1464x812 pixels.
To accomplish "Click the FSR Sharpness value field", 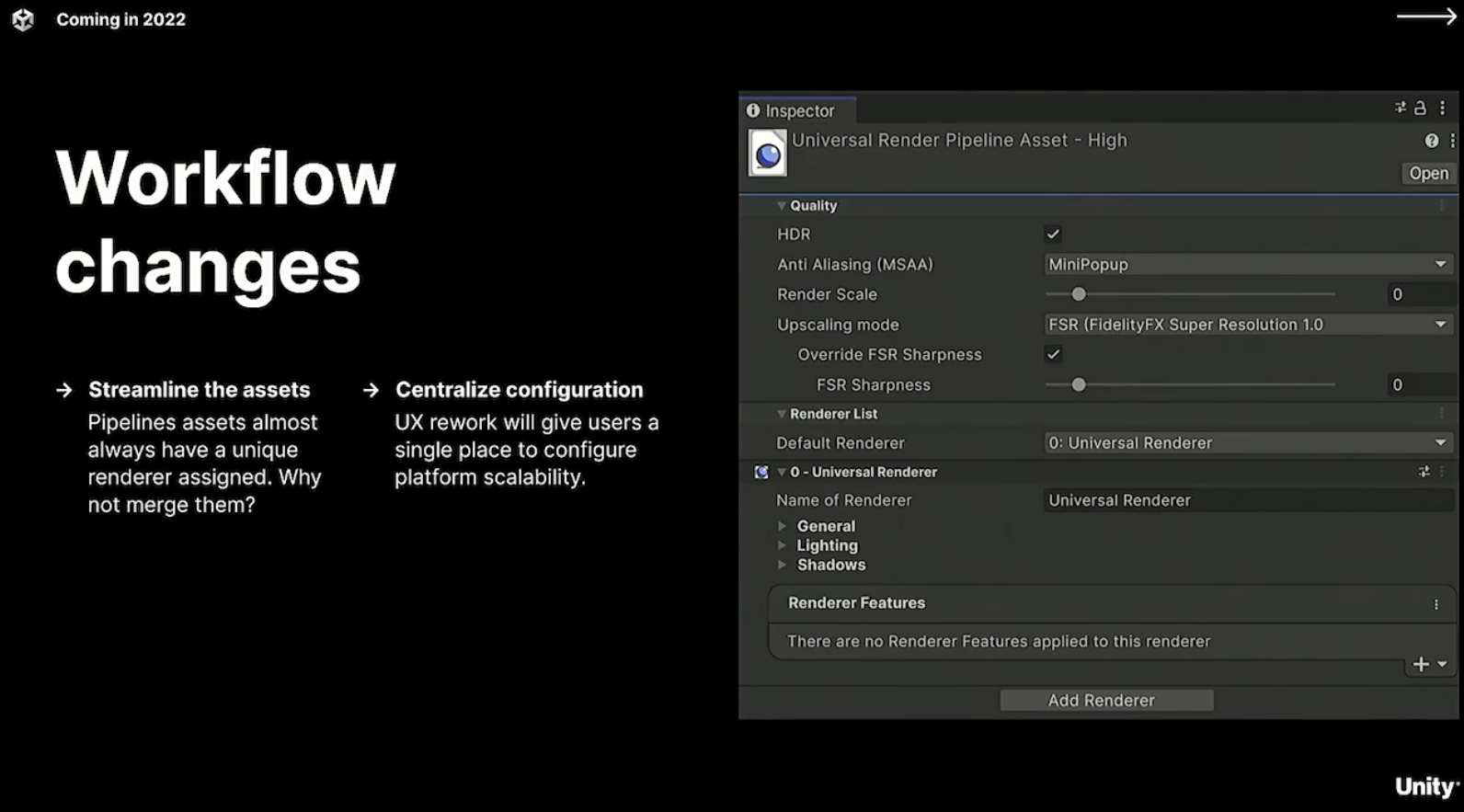I will (x=1422, y=384).
